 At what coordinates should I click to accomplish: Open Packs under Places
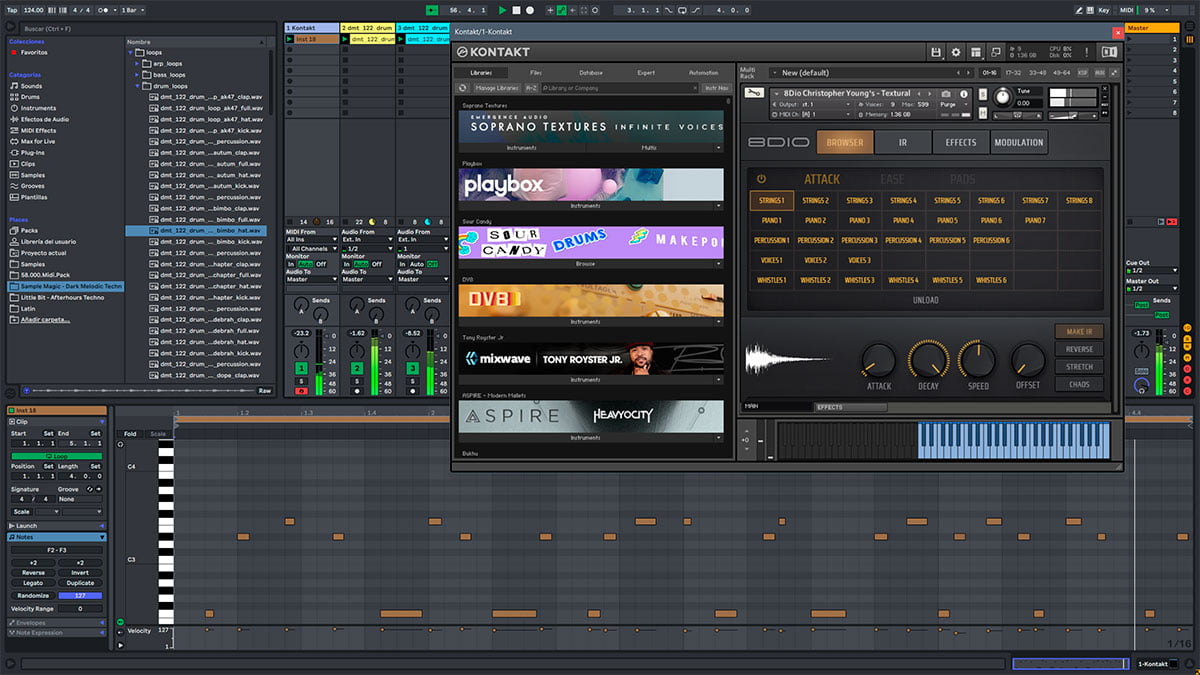pyautogui.click(x=28, y=230)
